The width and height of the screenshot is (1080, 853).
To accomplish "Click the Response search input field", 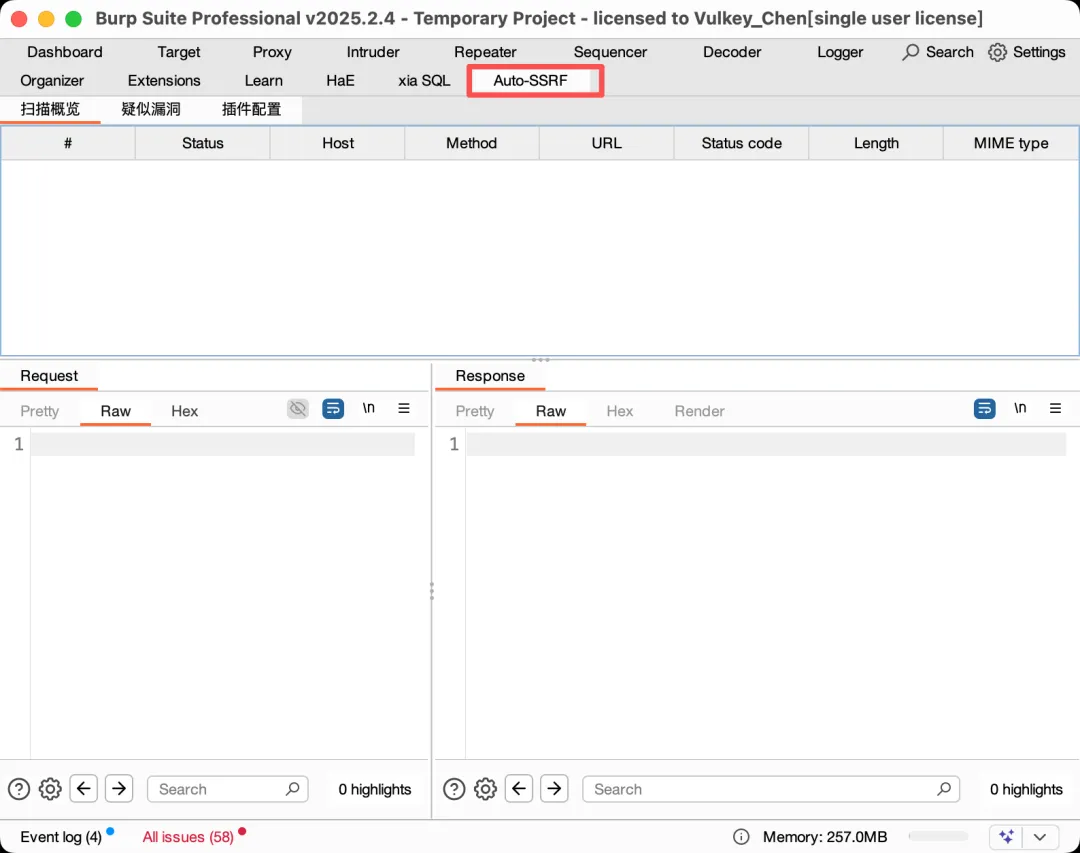I will tap(771, 789).
